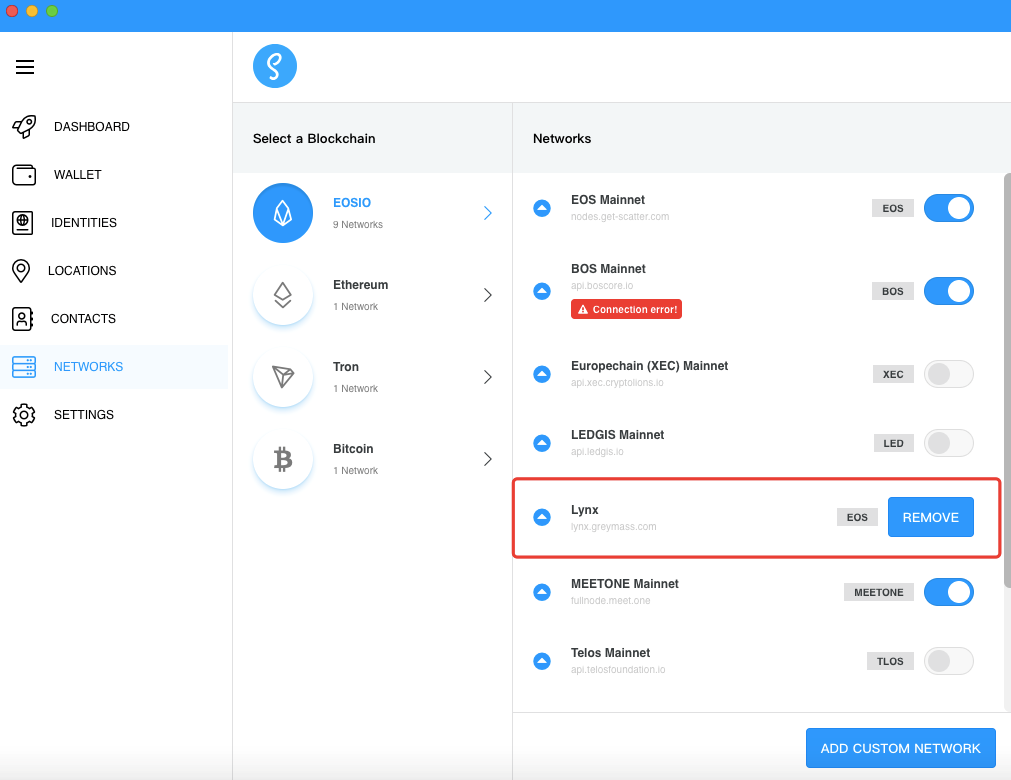Click the lynx.greymass.com host text
Image resolution: width=1011 pixels, height=780 pixels.
[x=613, y=527]
